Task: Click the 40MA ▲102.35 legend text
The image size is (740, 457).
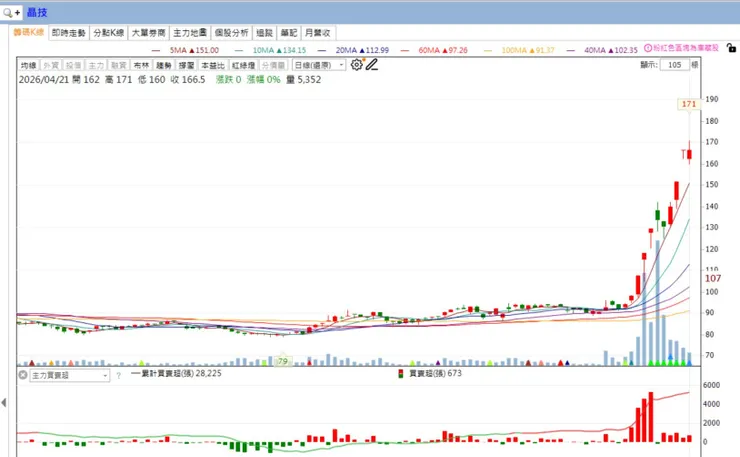Action: point(611,50)
